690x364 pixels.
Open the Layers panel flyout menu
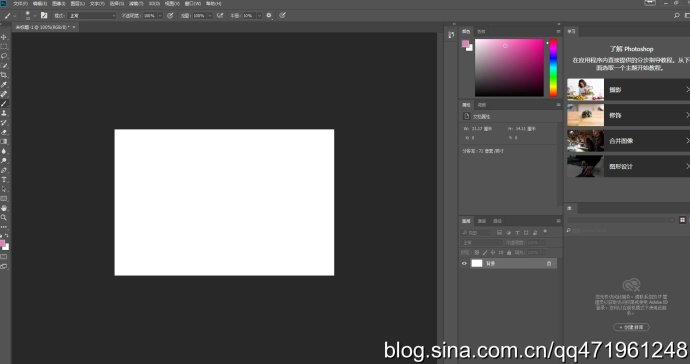558,221
